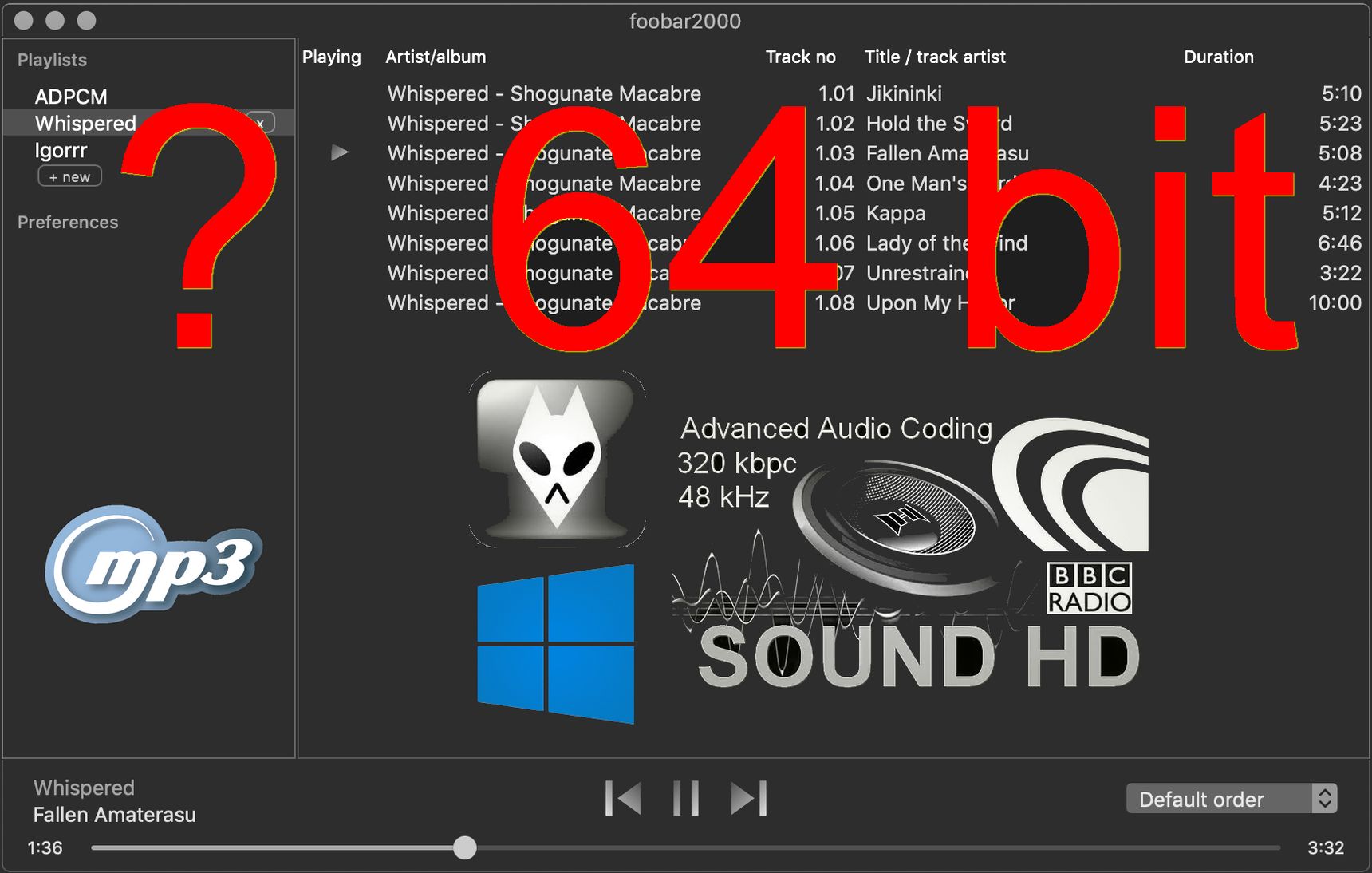Viewport: 1372px width, 873px height.
Task: Create a playlist with + new button
Action: [x=69, y=176]
